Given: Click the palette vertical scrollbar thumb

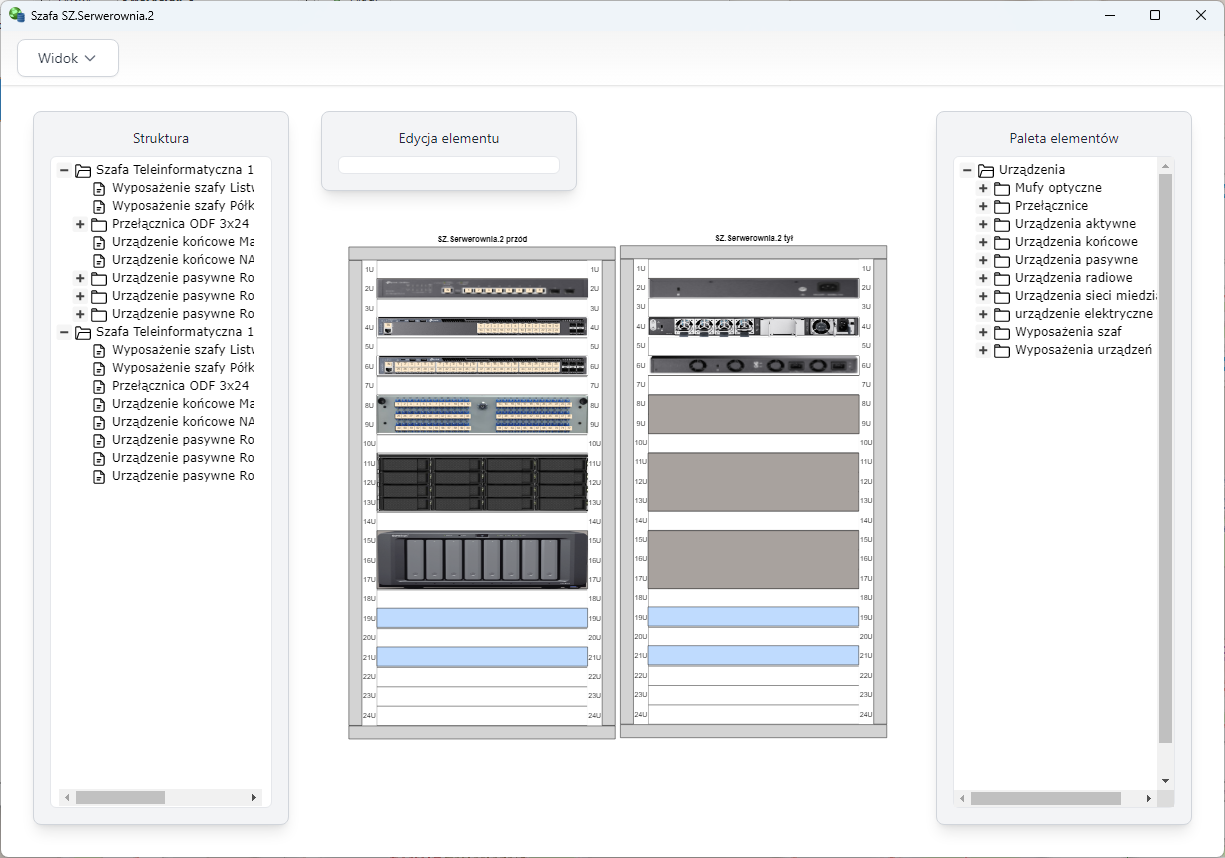Looking at the screenshot, I should click(x=1165, y=458).
